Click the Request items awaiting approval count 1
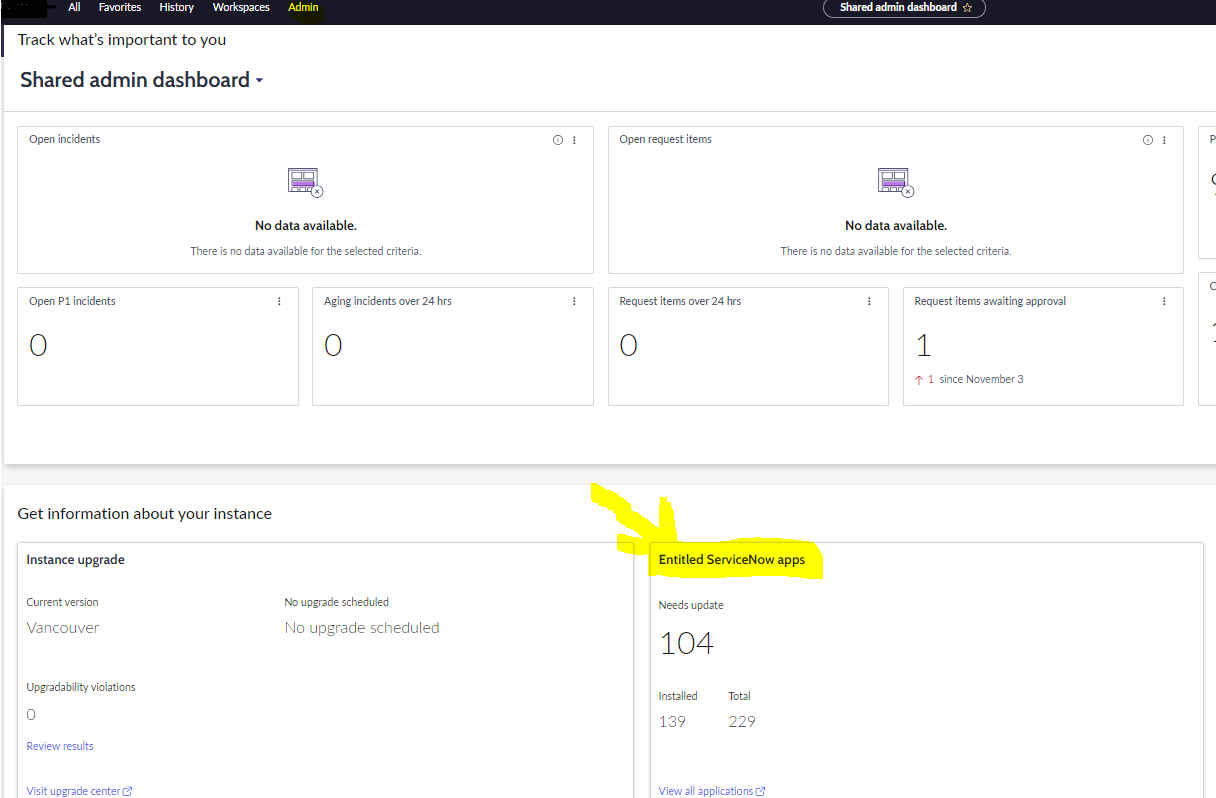Screen dimensions: 1216x798 [x=923, y=346]
